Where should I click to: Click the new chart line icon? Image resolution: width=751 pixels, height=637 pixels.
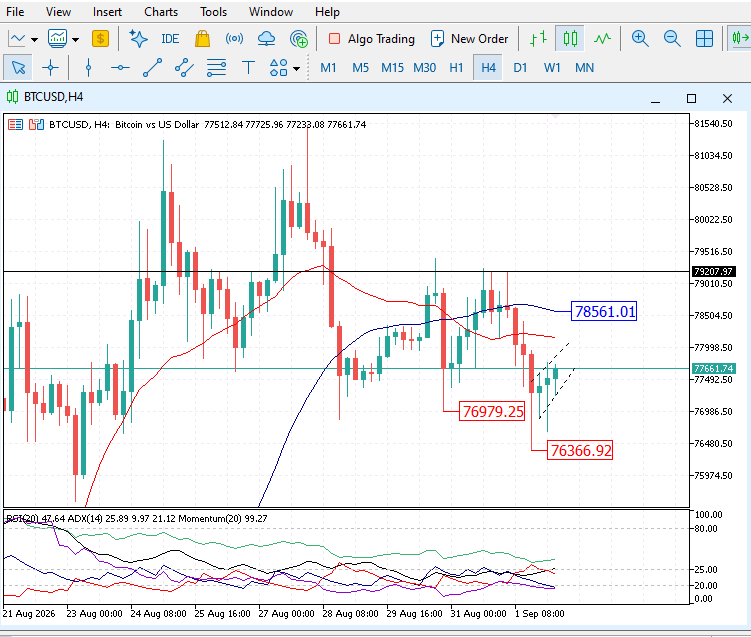pyautogui.click(x=17, y=39)
